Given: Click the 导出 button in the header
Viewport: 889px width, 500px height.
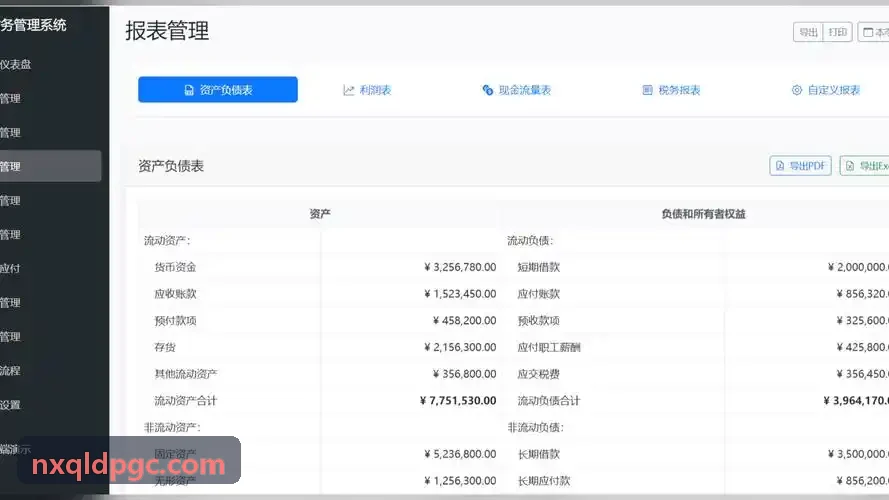Looking at the screenshot, I should (x=808, y=32).
